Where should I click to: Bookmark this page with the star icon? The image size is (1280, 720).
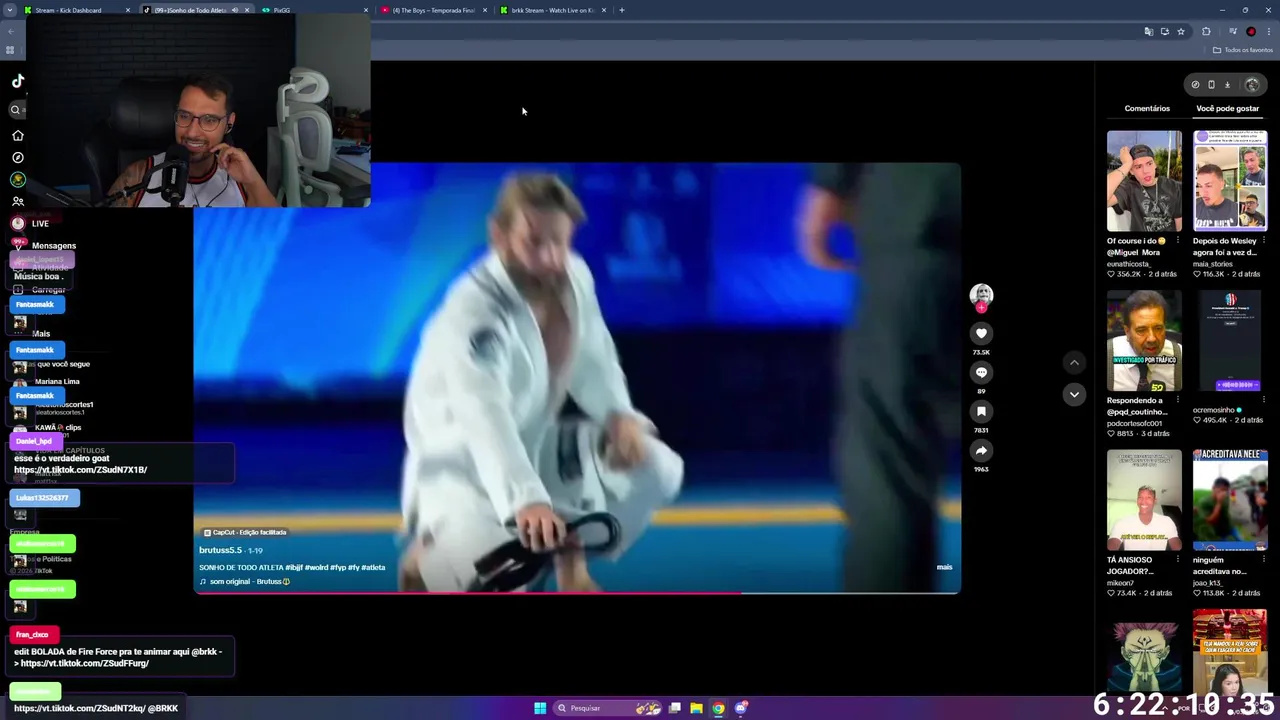coord(1180,32)
